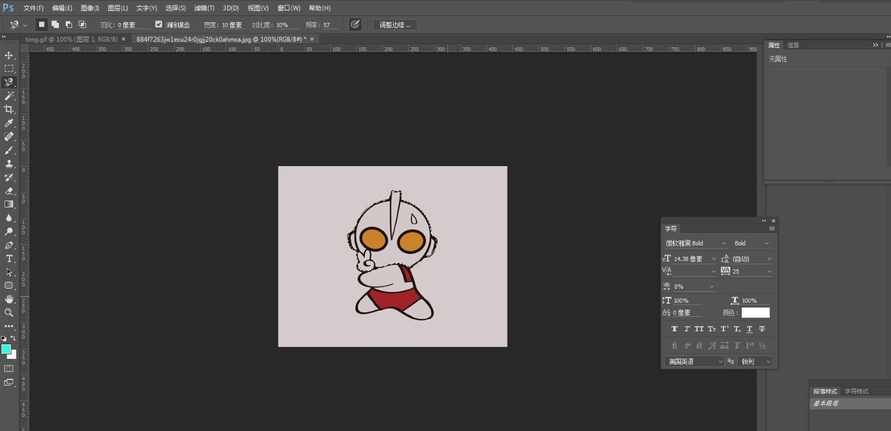This screenshot has height=431, width=891.
Task: Click the 羽化 feather input field
Action: pyautogui.click(x=133, y=24)
